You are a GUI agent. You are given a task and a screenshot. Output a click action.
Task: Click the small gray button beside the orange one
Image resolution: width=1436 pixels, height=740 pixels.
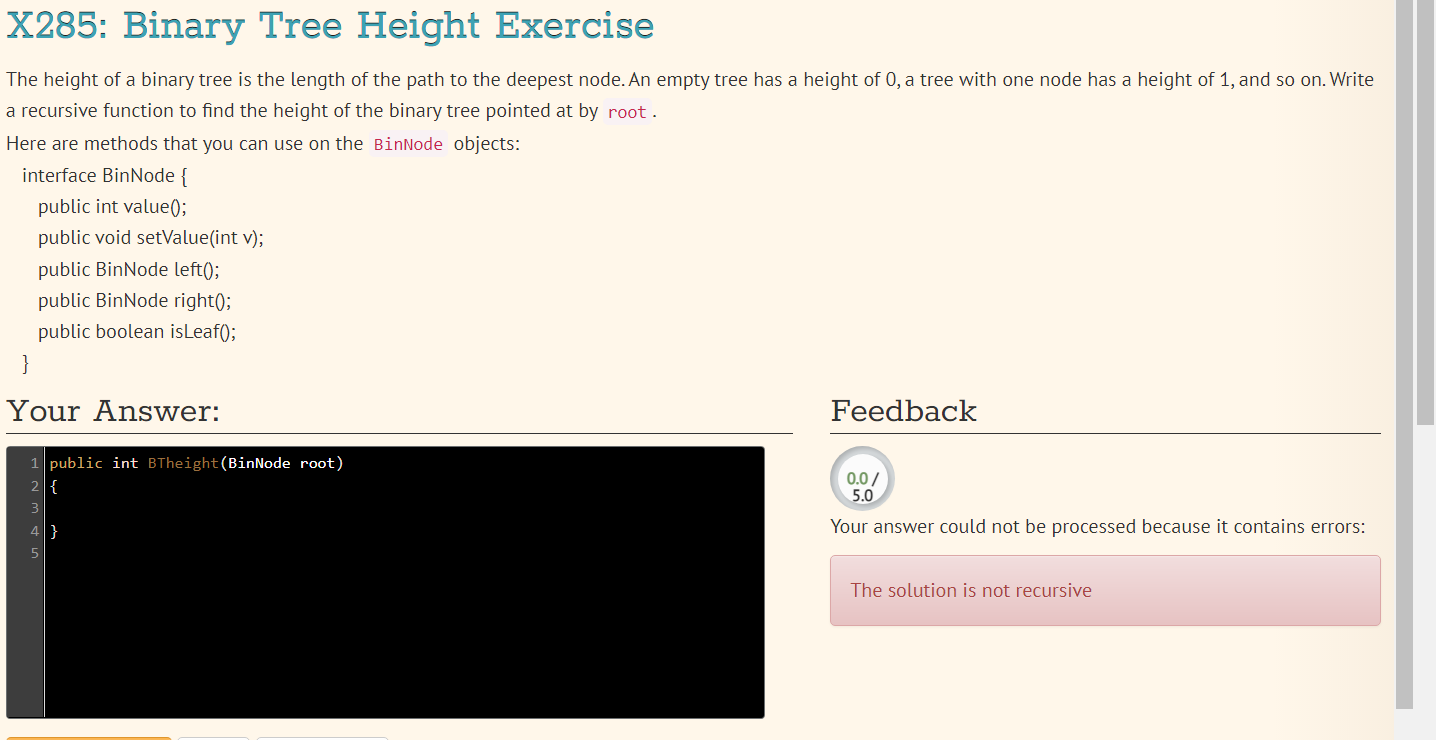coord(213,738)
